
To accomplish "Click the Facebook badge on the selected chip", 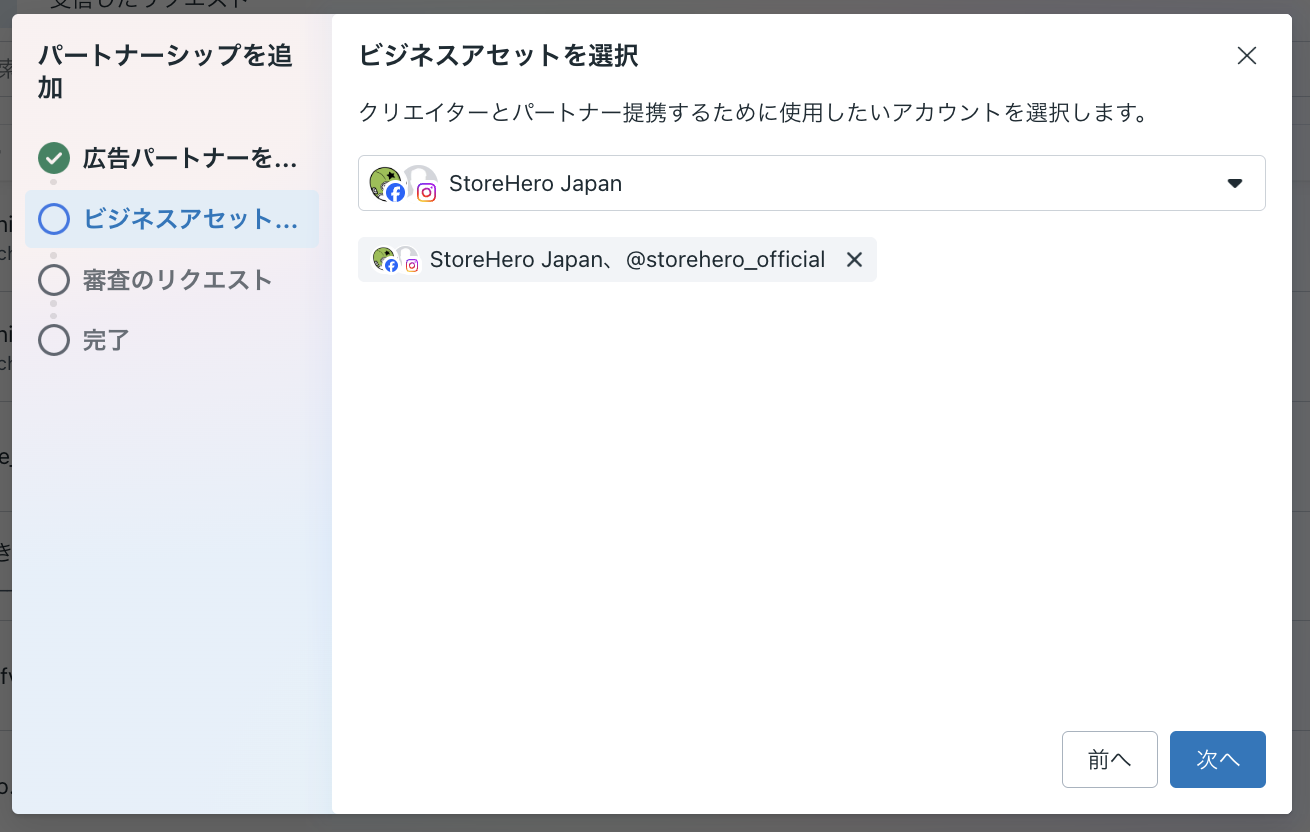I will click(x=391, y=266).
